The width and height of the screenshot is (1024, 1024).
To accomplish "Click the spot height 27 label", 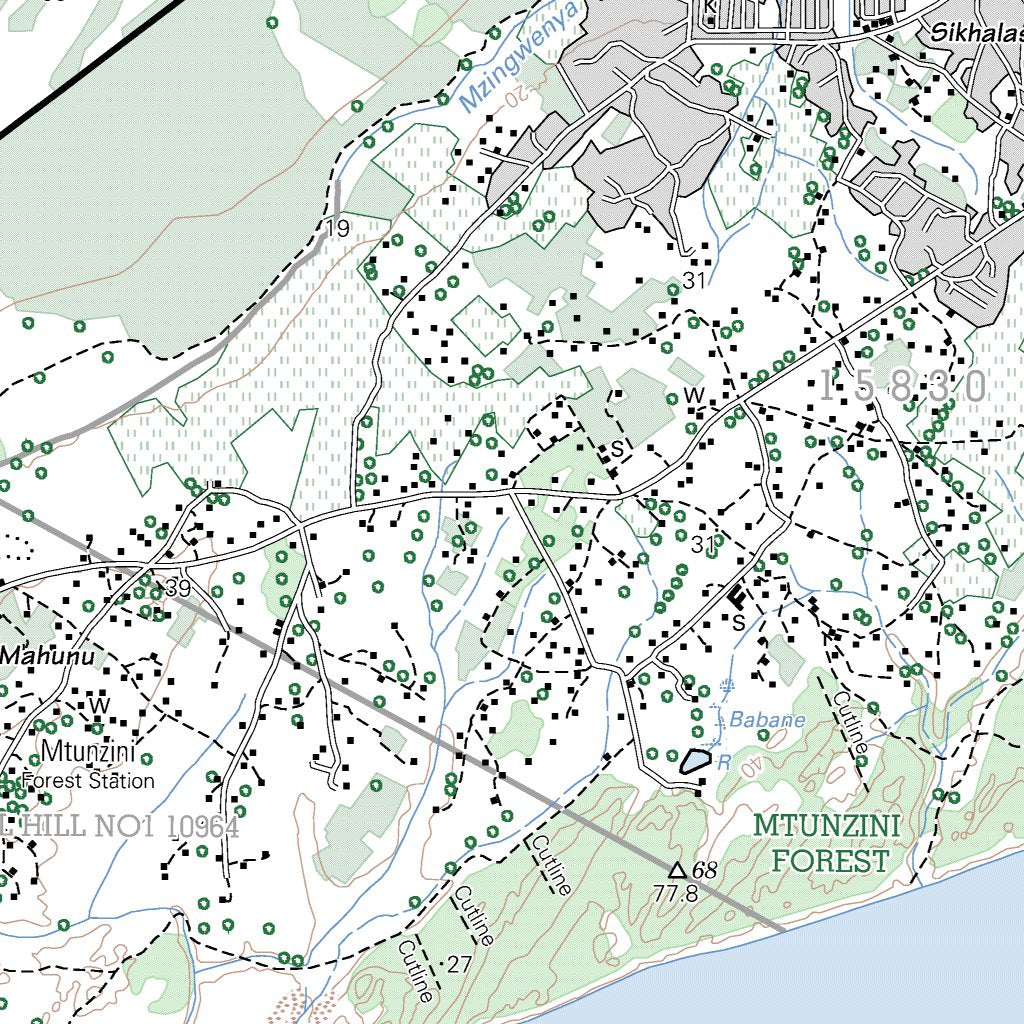I will pyautogui.click(x=458, y=964).
